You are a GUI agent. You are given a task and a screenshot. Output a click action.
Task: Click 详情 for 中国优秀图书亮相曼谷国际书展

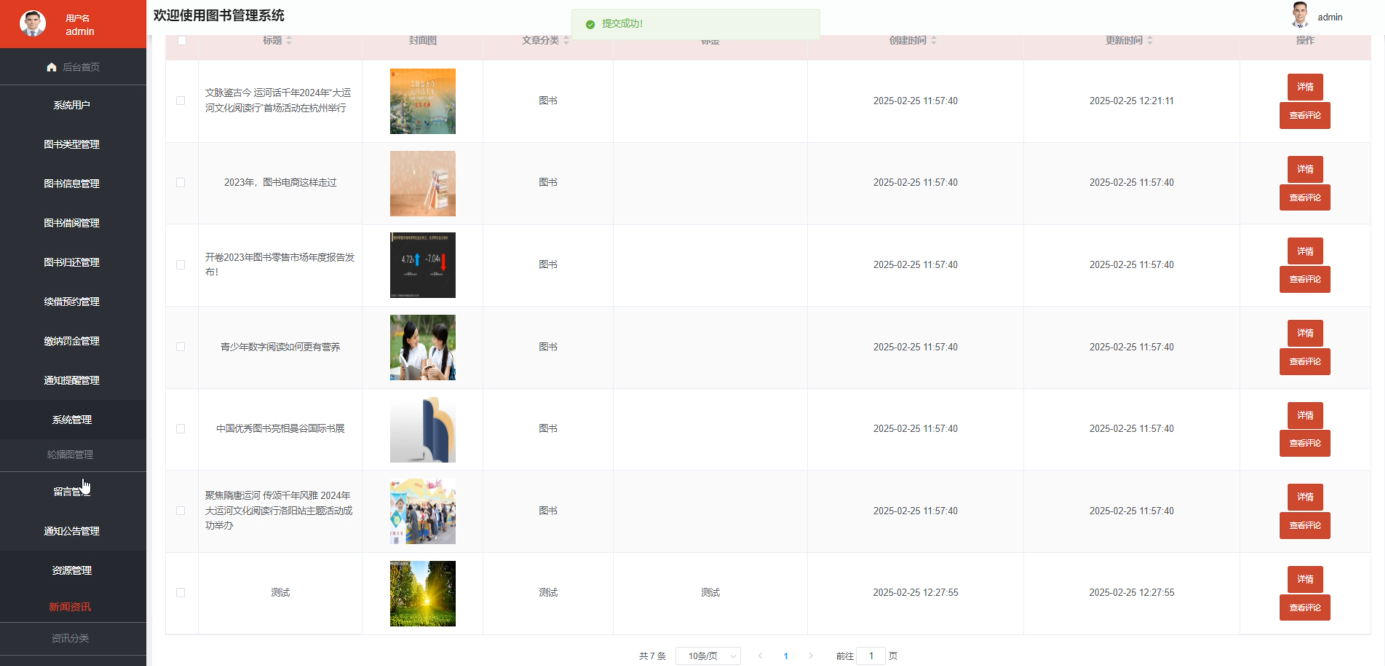(1305, 415)
